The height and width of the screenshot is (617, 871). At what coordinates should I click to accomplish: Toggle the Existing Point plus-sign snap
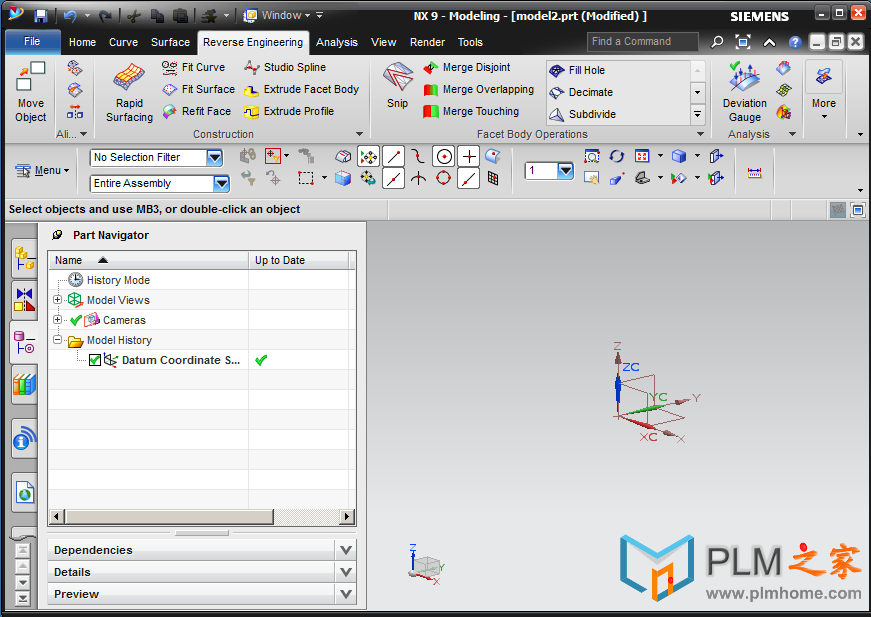click(x=469, y=157)
